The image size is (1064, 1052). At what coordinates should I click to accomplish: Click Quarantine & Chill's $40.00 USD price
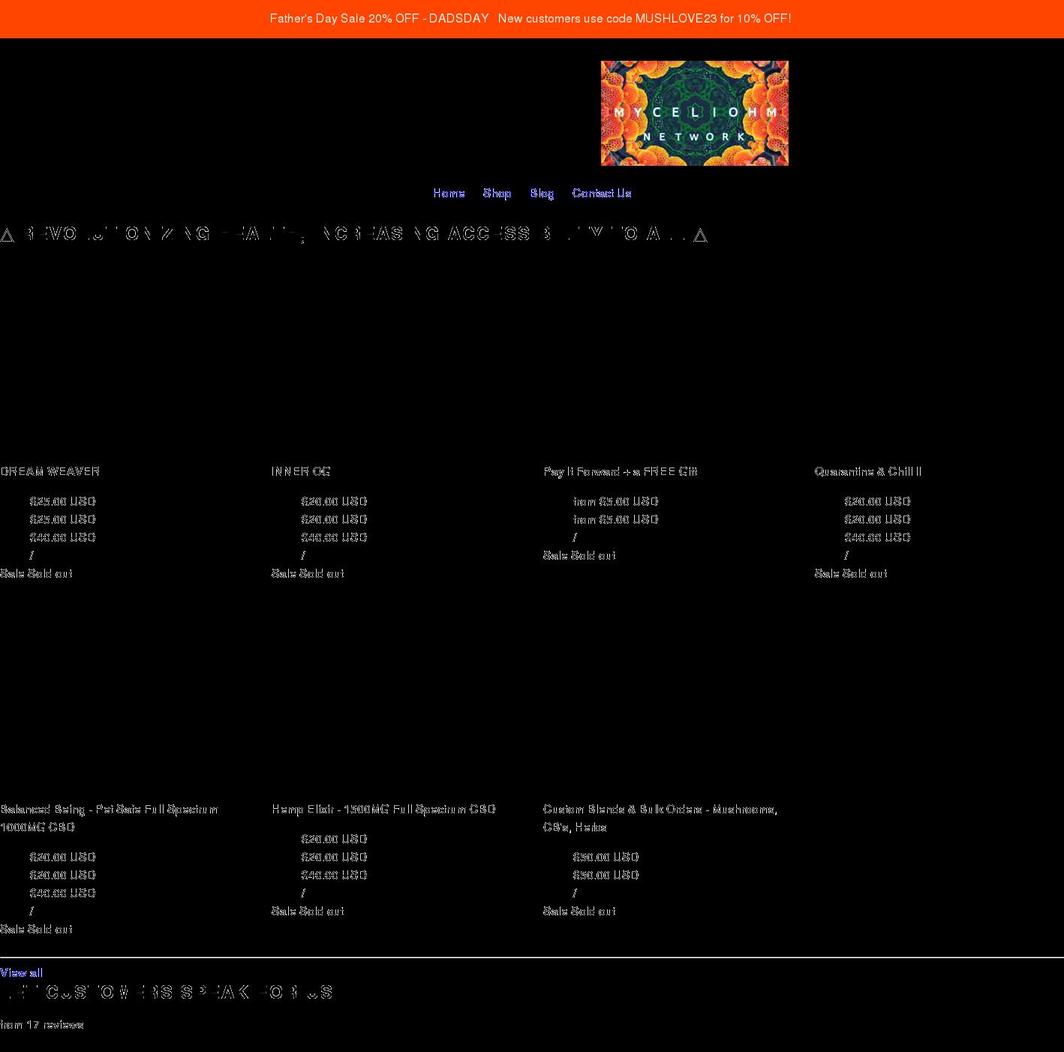click(x=877, y=538)
